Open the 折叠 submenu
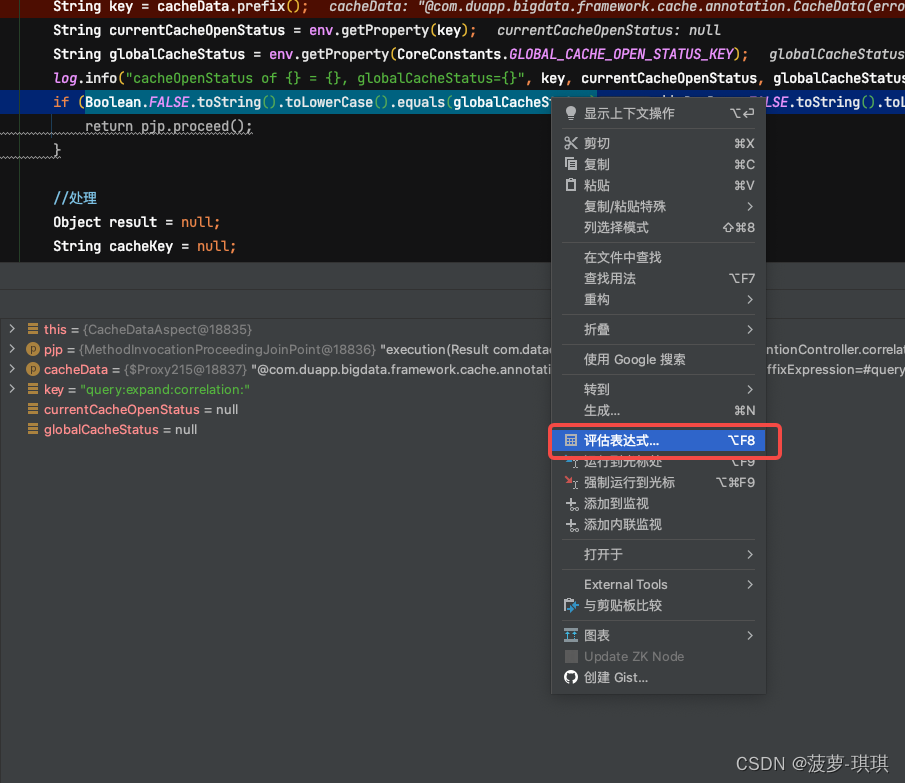Image resolution: width=905 pixels, height=783 pixels. pos(659,329)
